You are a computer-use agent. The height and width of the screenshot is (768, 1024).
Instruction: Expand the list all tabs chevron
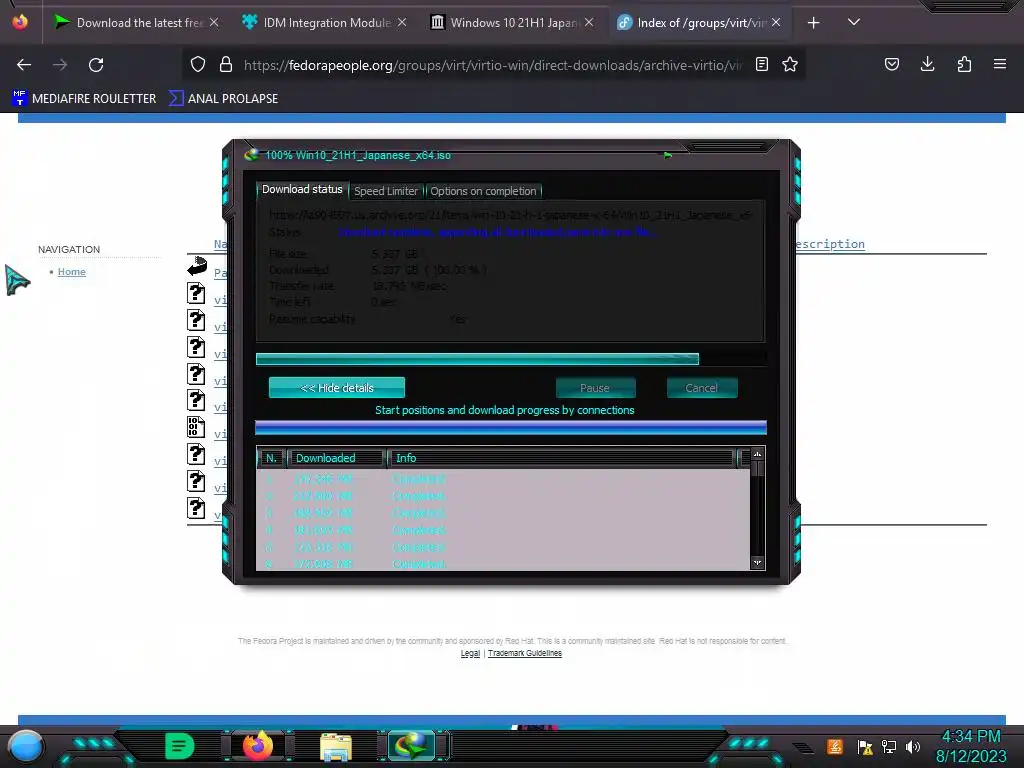(x=854, y=22)
